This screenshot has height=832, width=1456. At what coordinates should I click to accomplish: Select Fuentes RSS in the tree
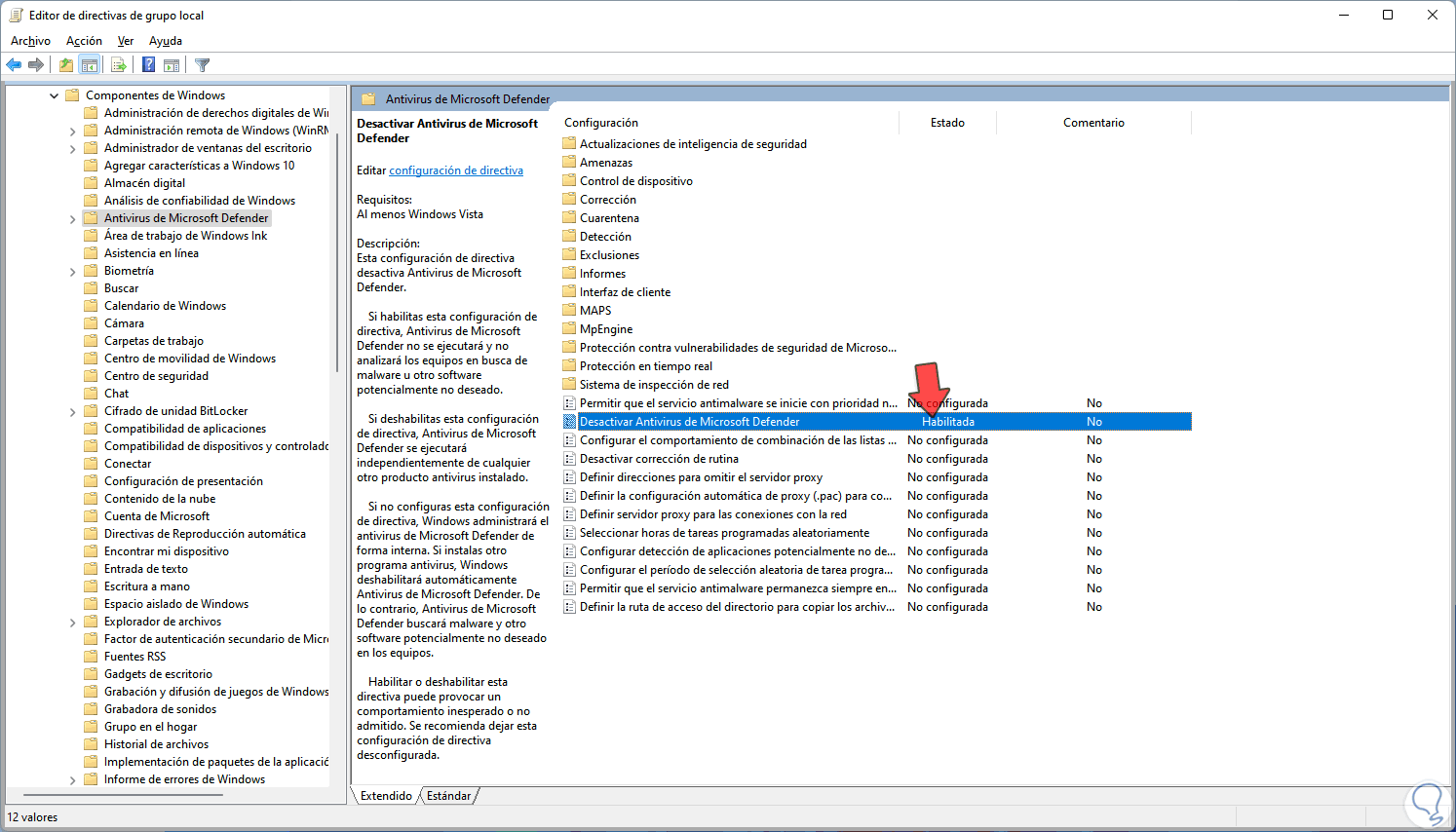click(x=134, y=657)
